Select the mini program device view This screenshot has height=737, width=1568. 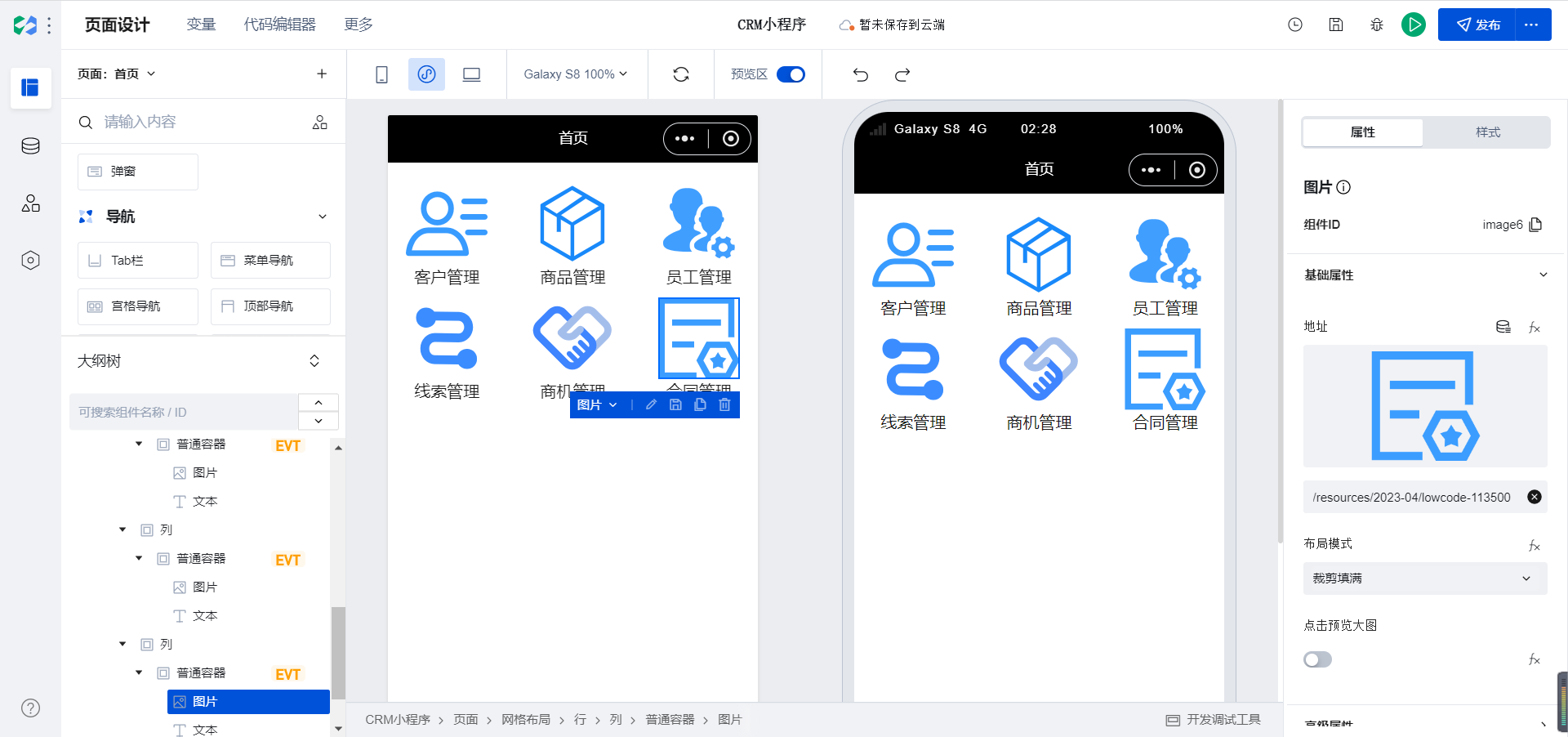[x=426, y=74]
